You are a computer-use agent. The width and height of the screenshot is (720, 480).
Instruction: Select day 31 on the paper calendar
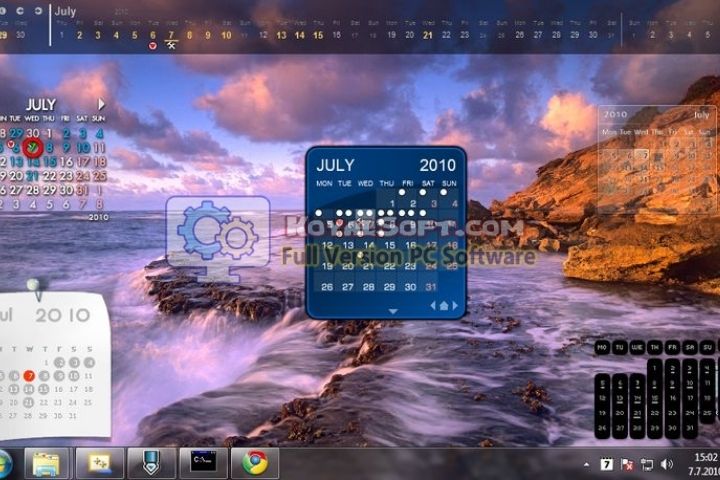73,416
